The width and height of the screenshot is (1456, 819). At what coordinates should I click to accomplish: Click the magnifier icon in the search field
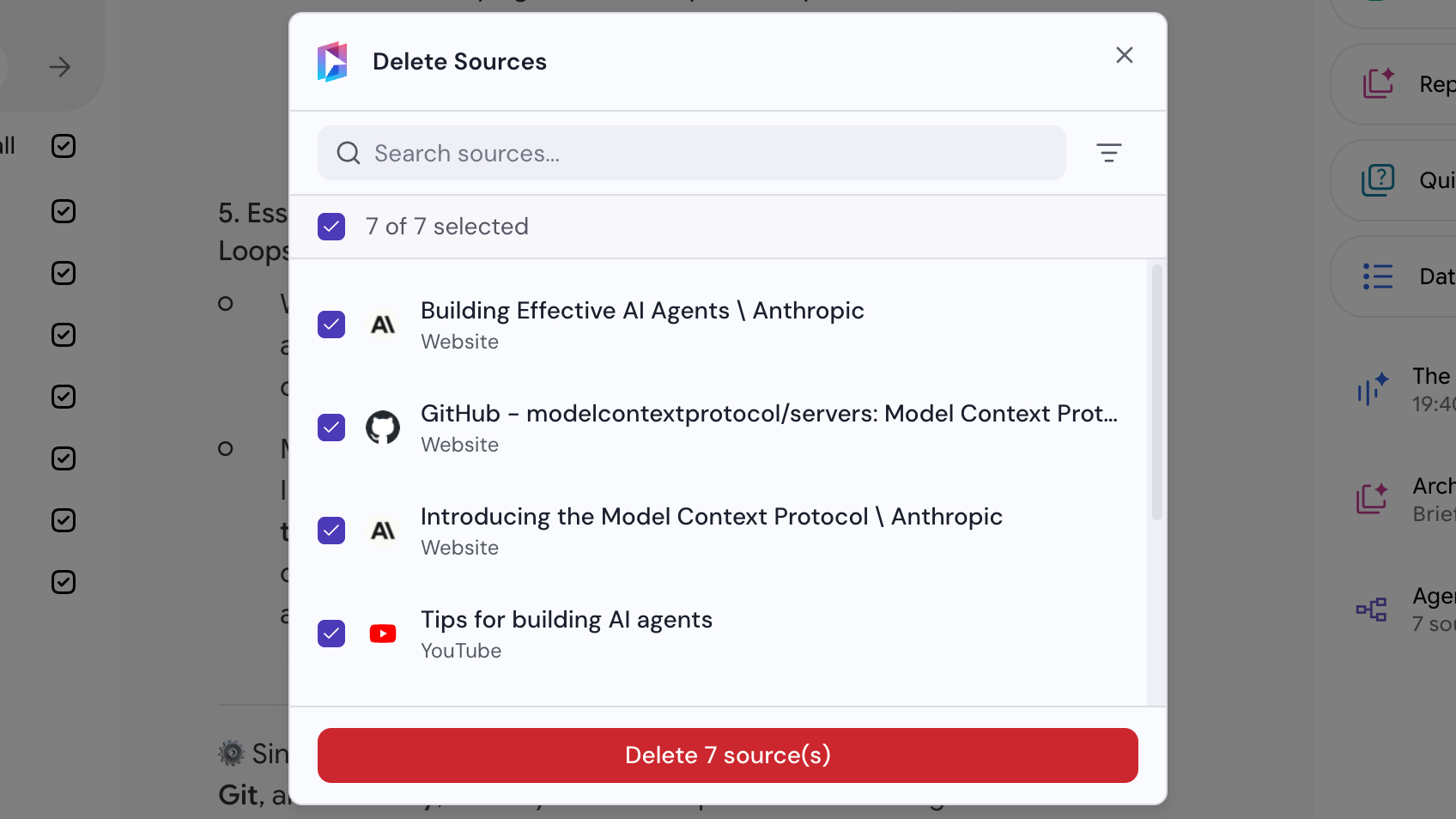pyautogui.click(x=349, y=153)
